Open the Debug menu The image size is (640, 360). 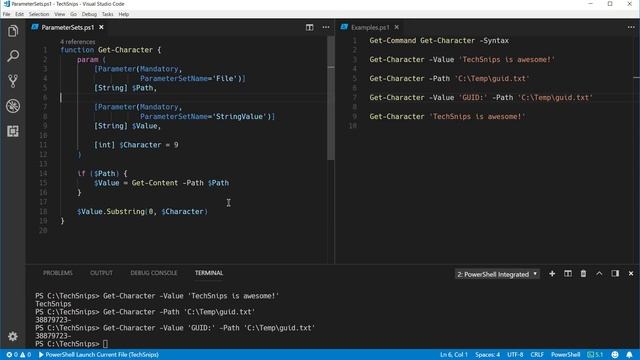click(x=89, y=14)
